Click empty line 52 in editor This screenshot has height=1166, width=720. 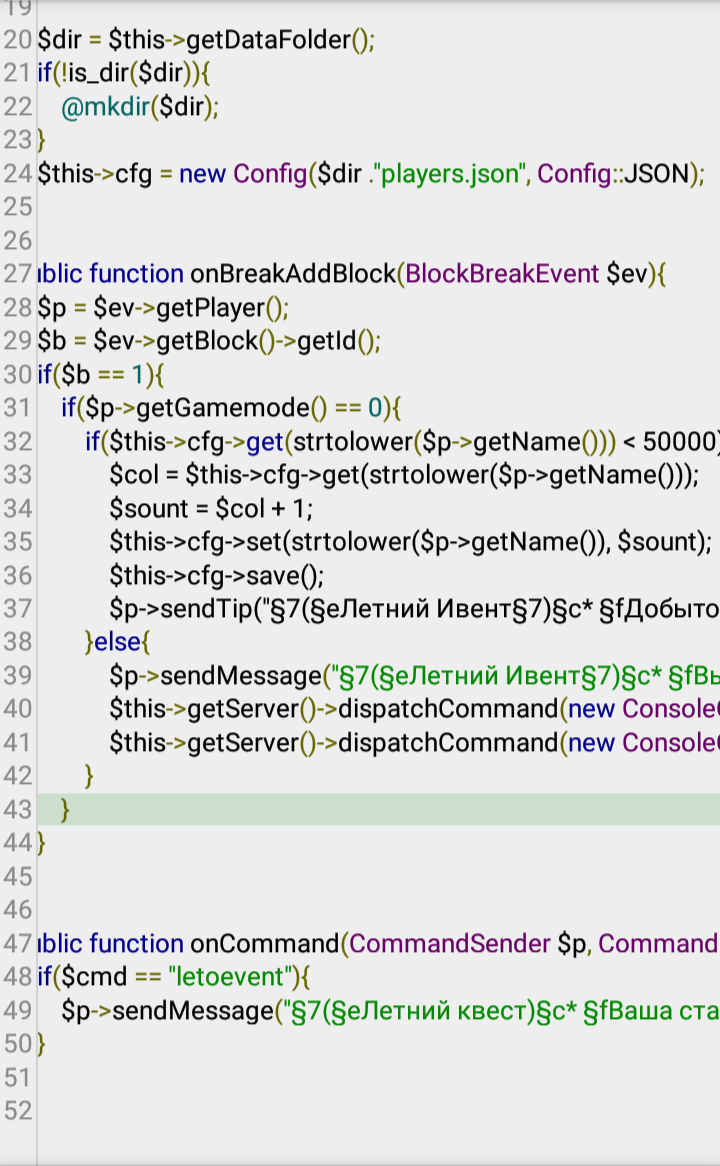click(379, 1111)
